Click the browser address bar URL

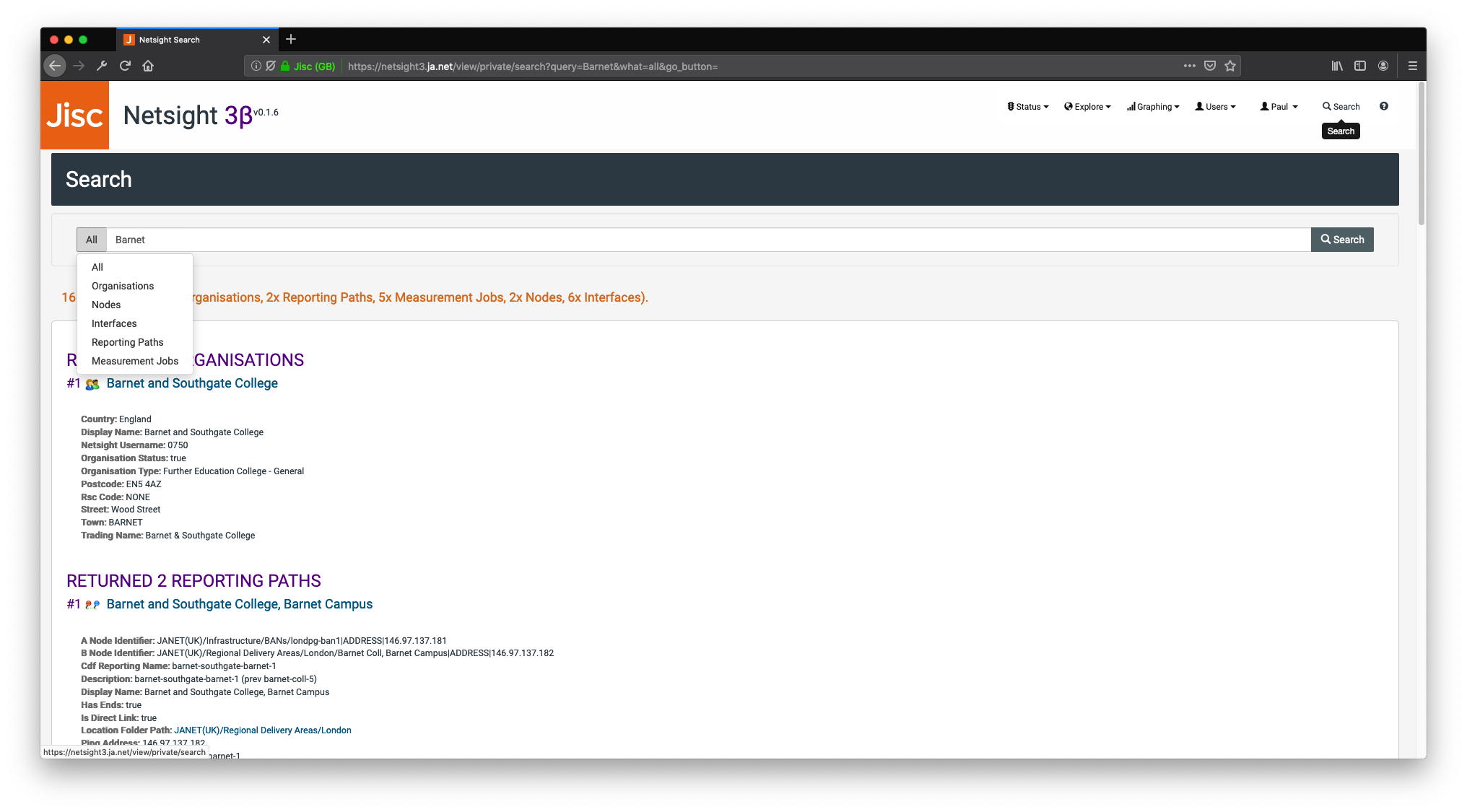[x=533, y=66]
